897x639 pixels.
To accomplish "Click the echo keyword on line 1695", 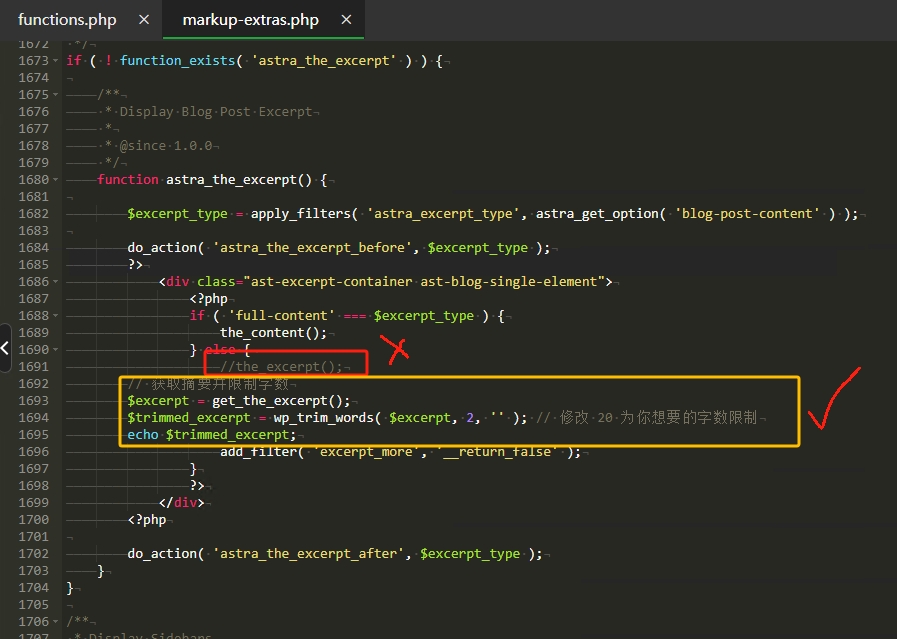I will click(142, 435).
